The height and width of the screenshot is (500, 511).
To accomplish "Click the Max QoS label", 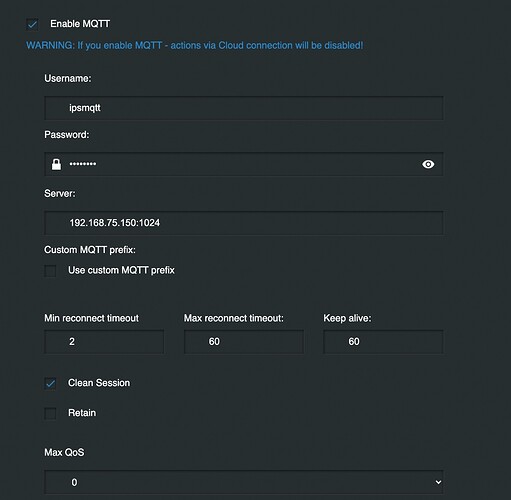I will point(64,452).
